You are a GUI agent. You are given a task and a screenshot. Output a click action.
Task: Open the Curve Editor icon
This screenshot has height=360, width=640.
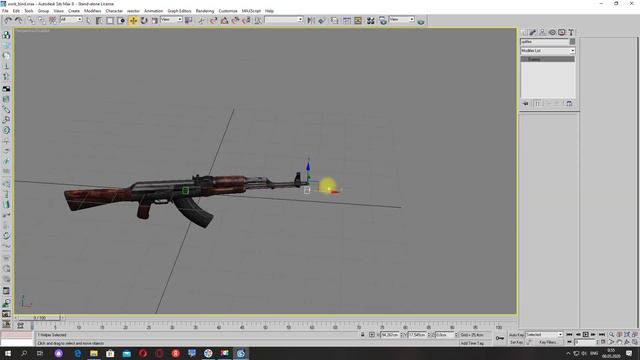coord(347,20)
